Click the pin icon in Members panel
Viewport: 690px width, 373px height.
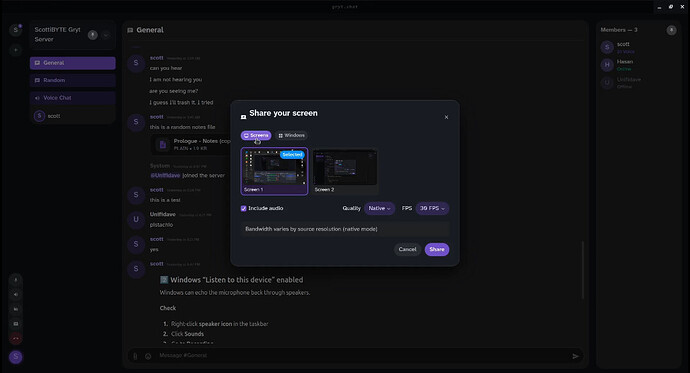[671, 30]
